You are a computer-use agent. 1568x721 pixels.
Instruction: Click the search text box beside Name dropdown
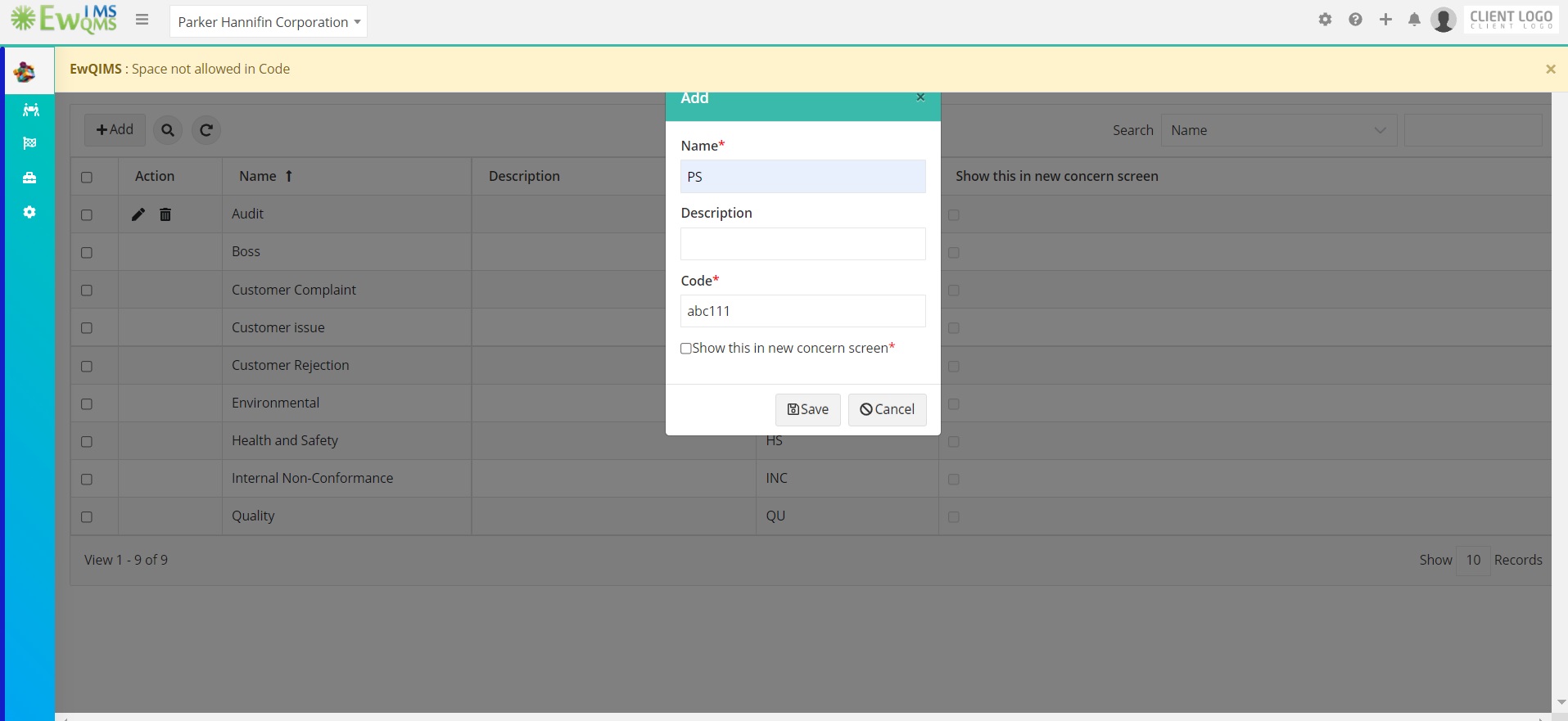[x=1473, y=130]
